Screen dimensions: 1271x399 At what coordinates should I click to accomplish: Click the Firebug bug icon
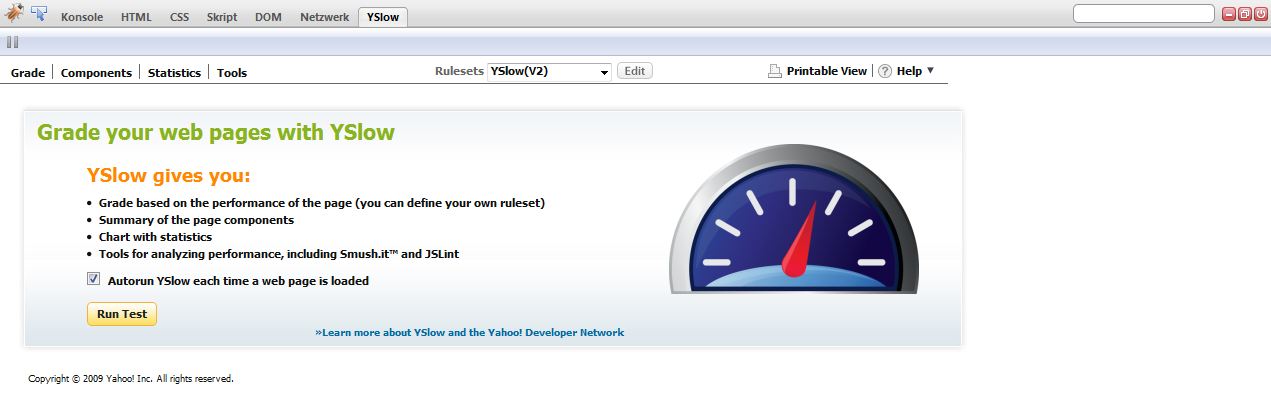tap(14, 14)
